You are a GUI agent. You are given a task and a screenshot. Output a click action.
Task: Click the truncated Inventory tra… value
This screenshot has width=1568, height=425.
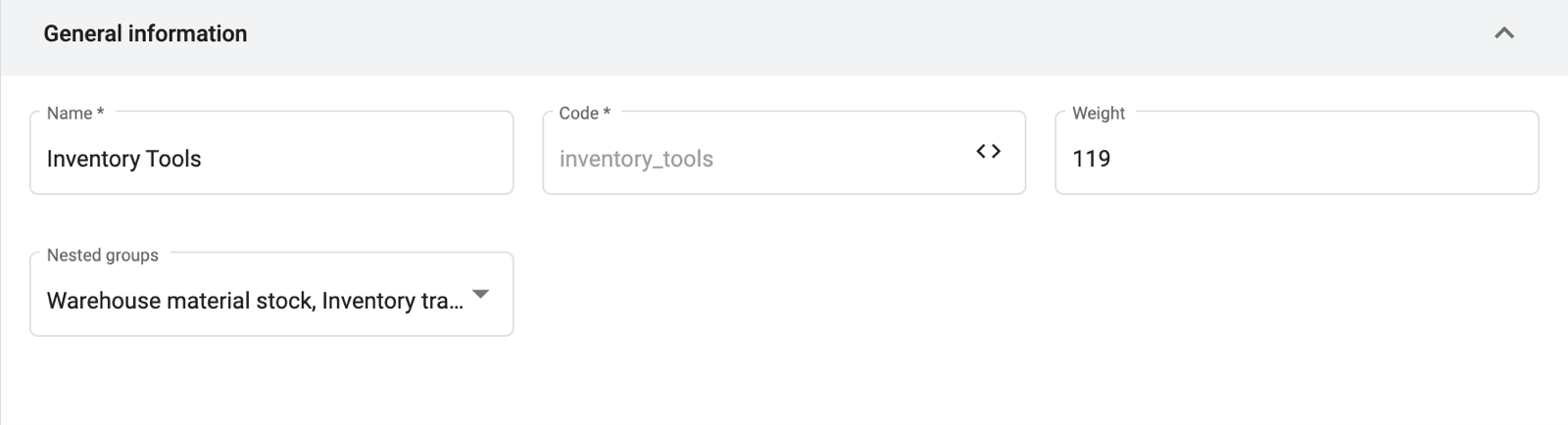click(x=393, y=301)
